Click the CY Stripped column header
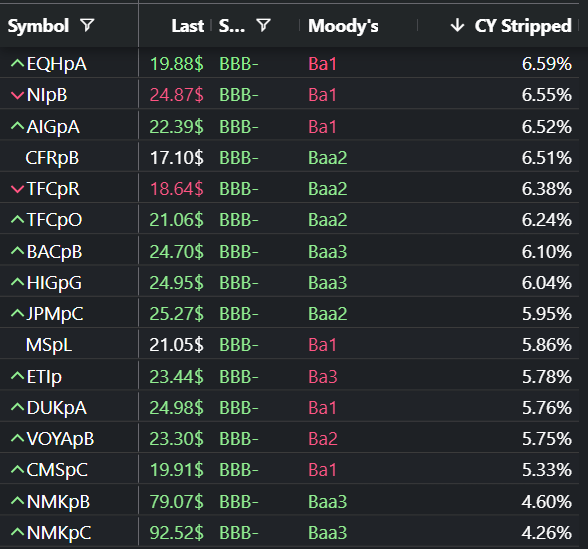Image resolution: width=588 pixels, height=549 pixels. click(523, 26)
